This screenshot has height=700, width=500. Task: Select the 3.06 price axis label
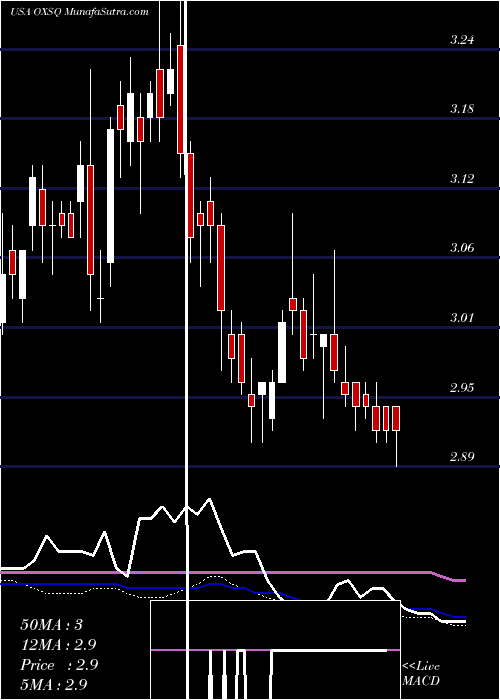tap(462, 248)
